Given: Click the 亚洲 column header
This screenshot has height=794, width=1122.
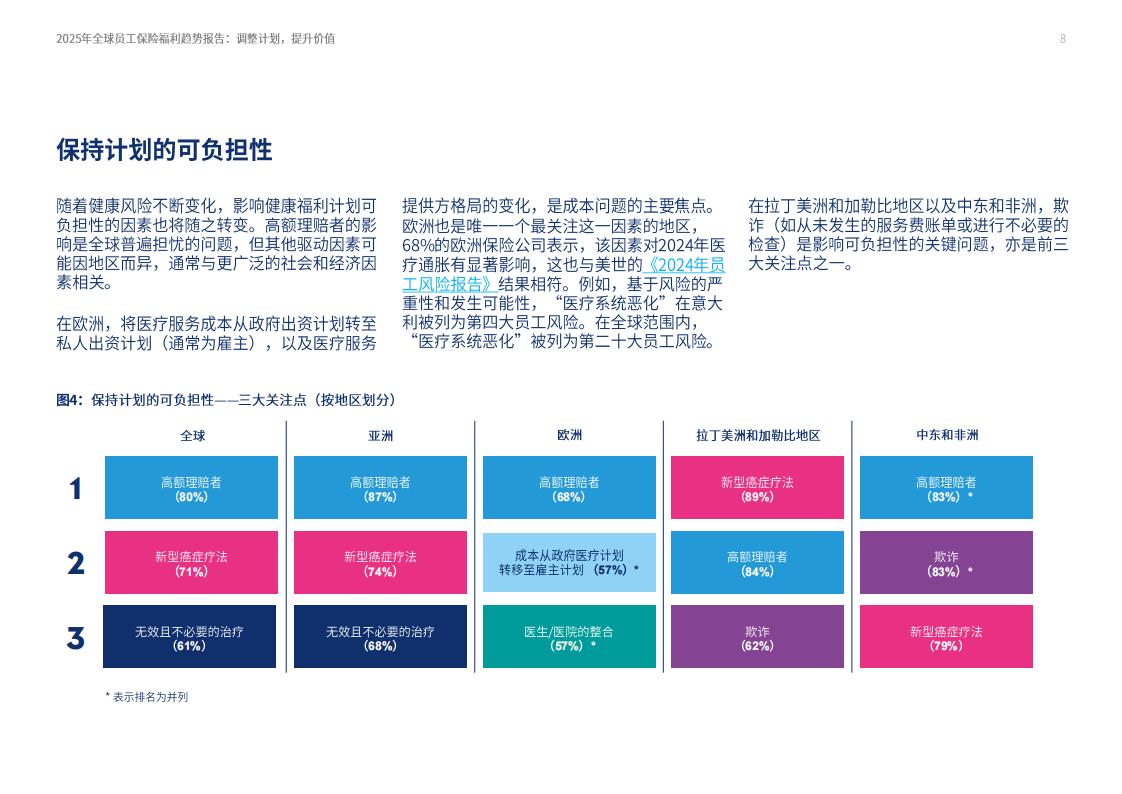Looking at the screenshot, I should (x=381, y=436).
